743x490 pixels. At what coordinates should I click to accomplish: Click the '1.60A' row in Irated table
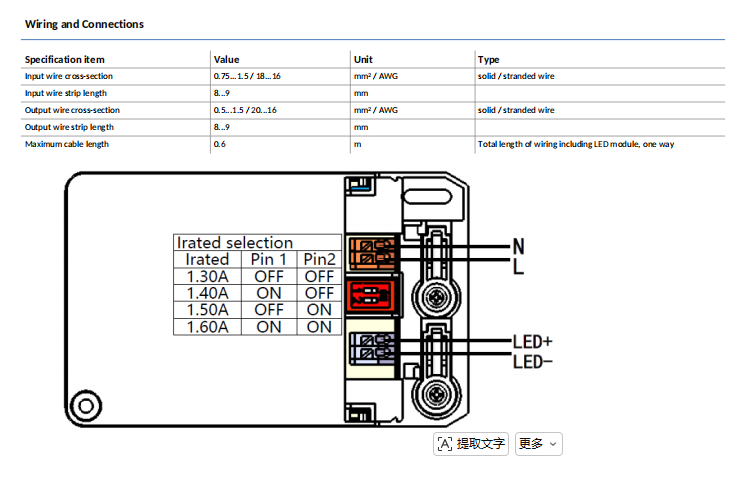(257, 327)
